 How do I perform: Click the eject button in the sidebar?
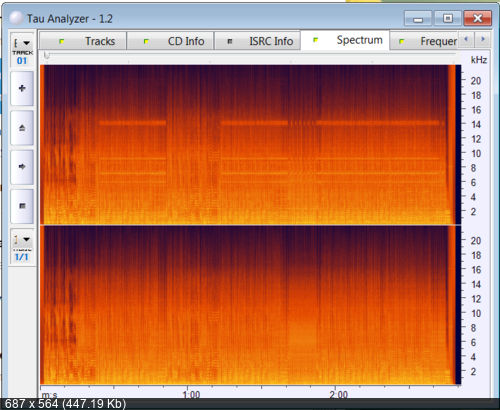[22, 128]
